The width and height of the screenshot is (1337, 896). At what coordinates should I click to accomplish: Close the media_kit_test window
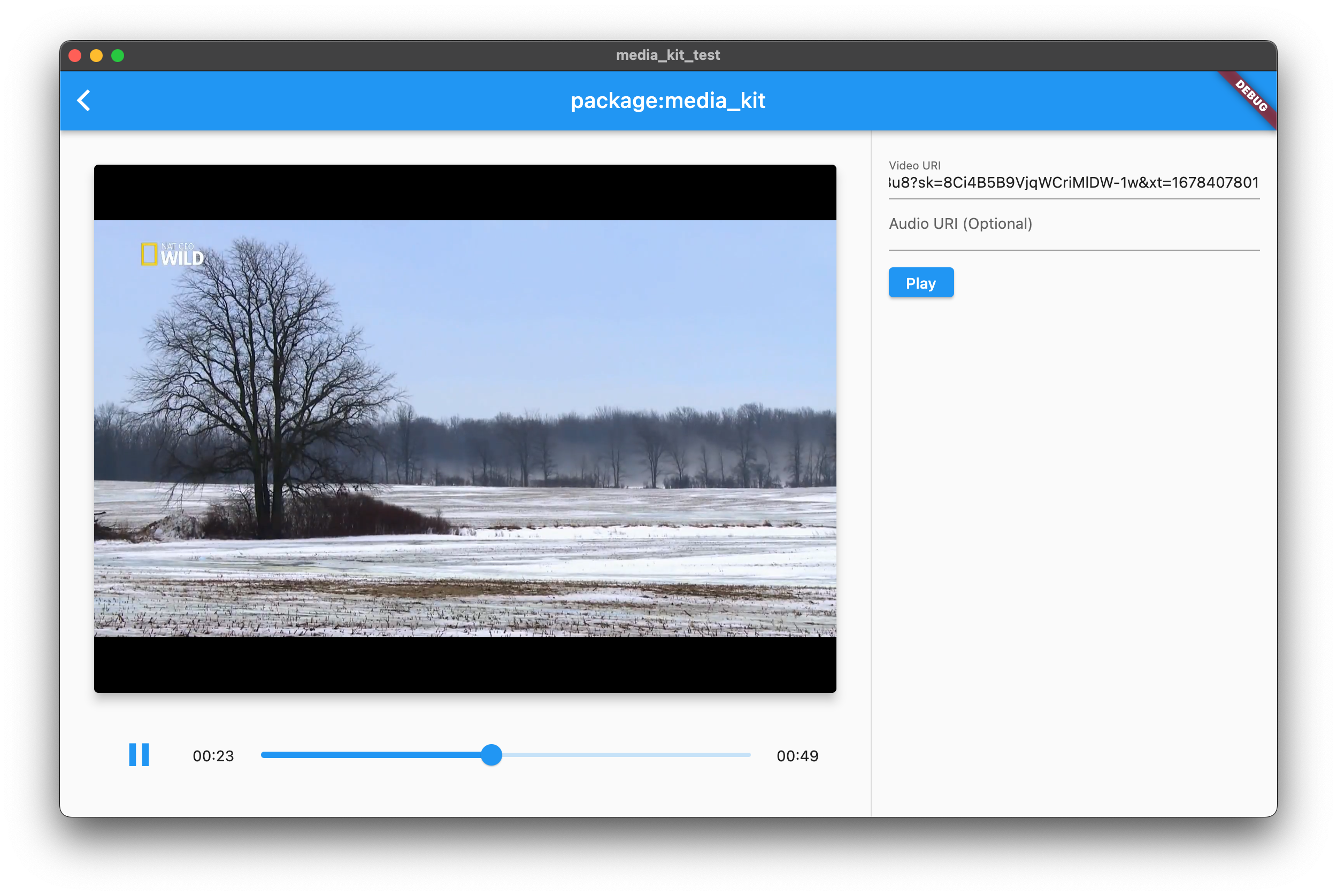coord(75,56)
